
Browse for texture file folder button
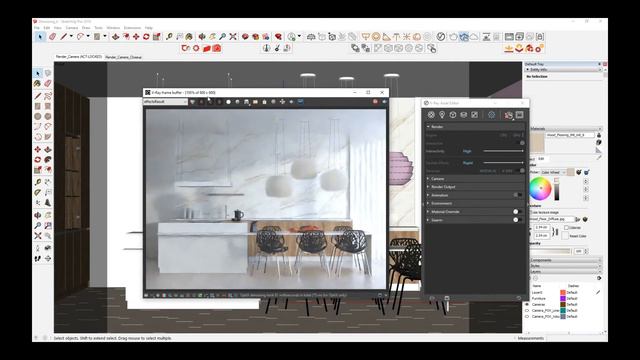578,220
